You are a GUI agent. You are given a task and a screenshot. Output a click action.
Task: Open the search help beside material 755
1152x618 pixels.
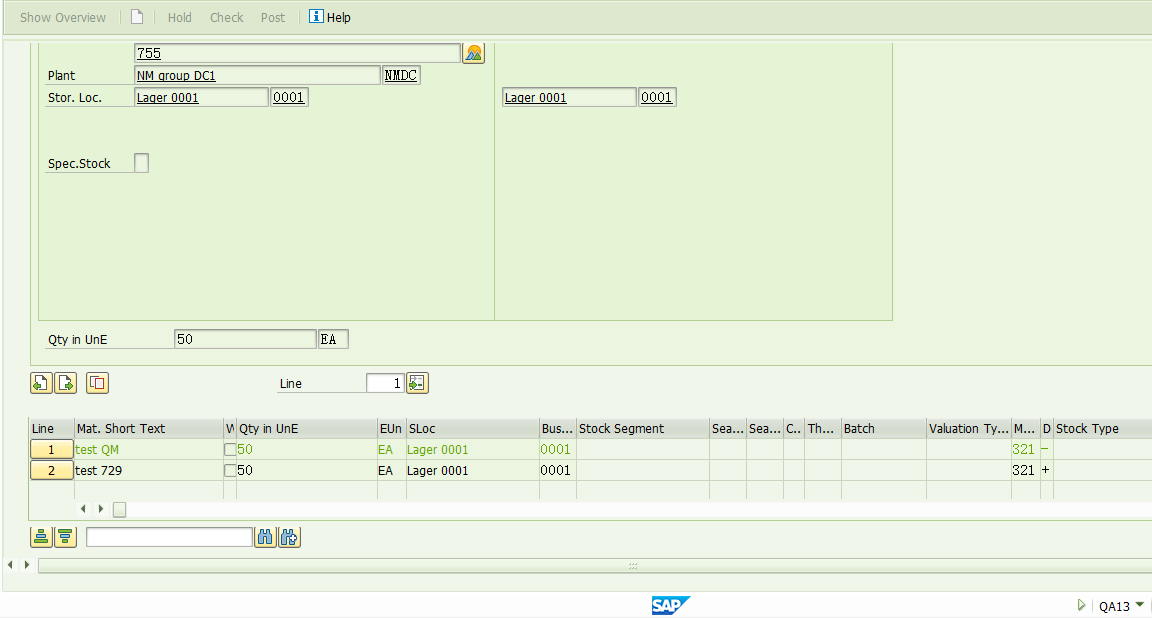(x=473, y=52)
